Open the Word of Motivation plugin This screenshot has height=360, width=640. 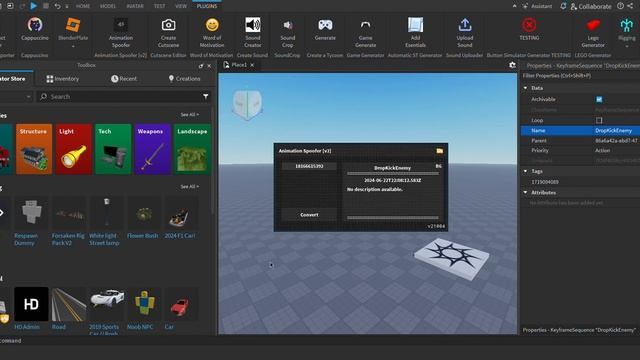[x=212, y=32]
